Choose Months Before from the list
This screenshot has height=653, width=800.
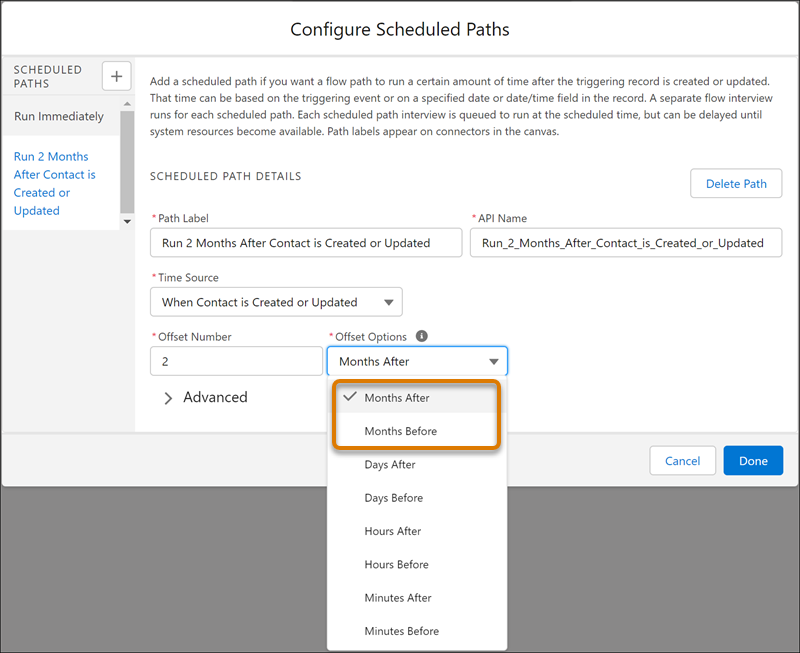coord(400,431)
